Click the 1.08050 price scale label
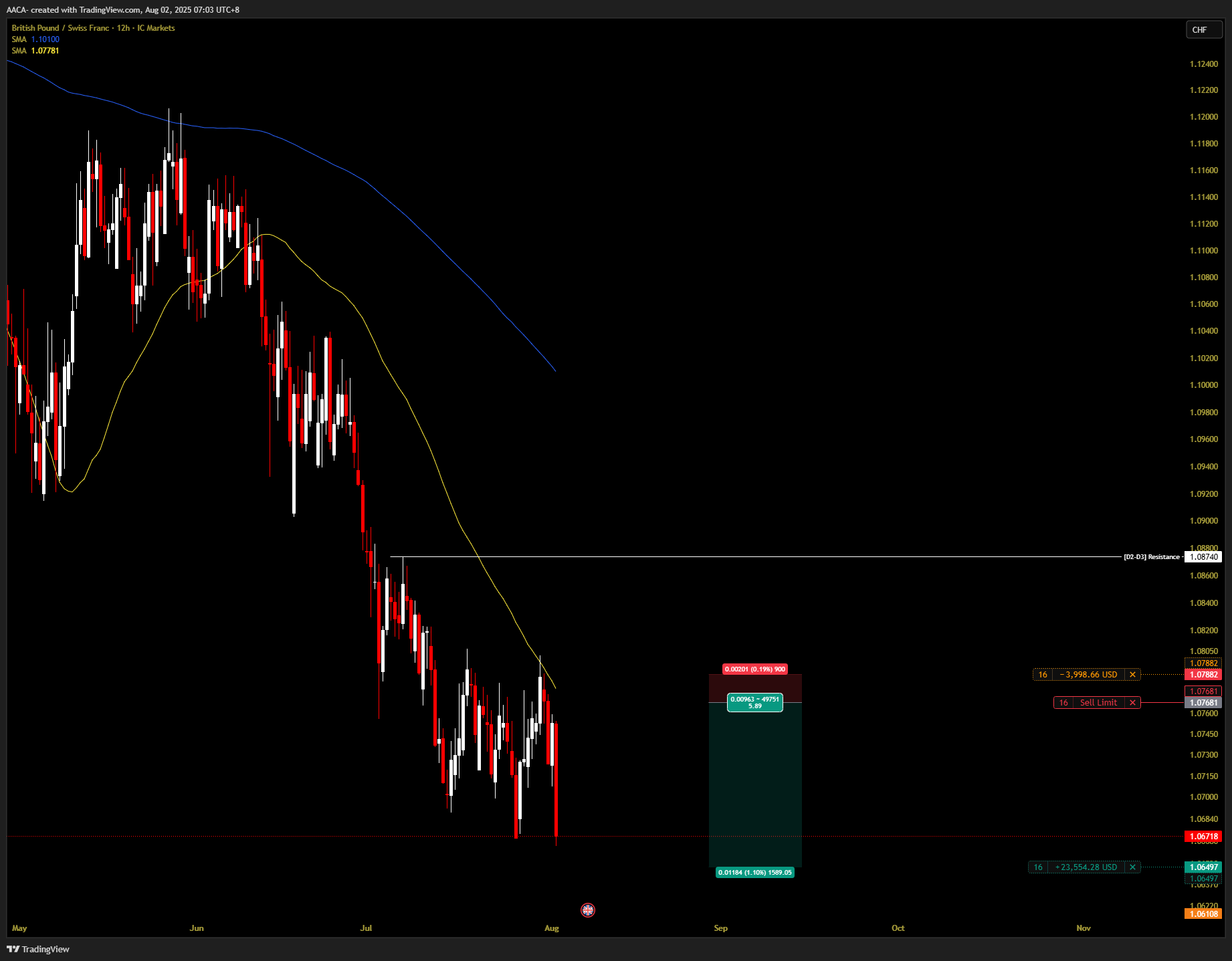Image resolution: width=1232 pixels, height=961 pixels. 1204,651
